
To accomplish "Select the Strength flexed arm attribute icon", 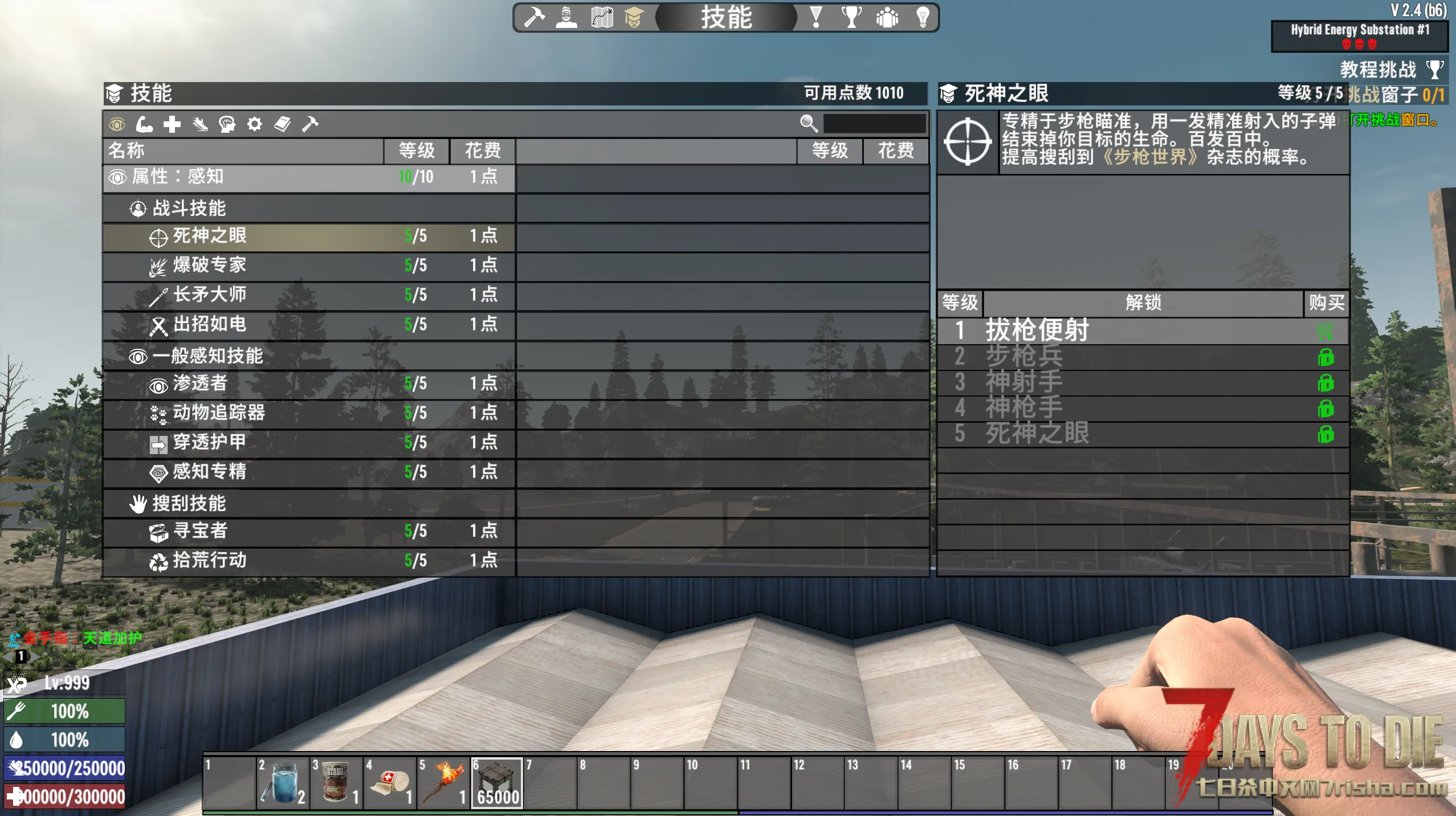I will pyautogui.click(x=144, y=124).
